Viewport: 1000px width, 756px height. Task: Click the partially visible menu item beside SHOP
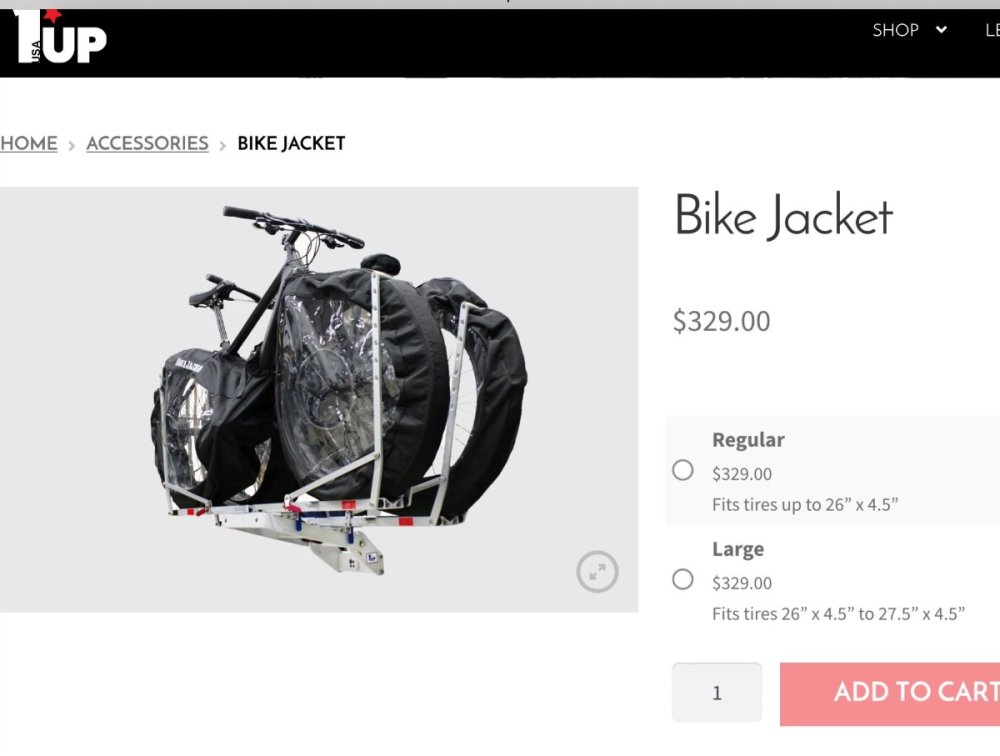[992, 30]
